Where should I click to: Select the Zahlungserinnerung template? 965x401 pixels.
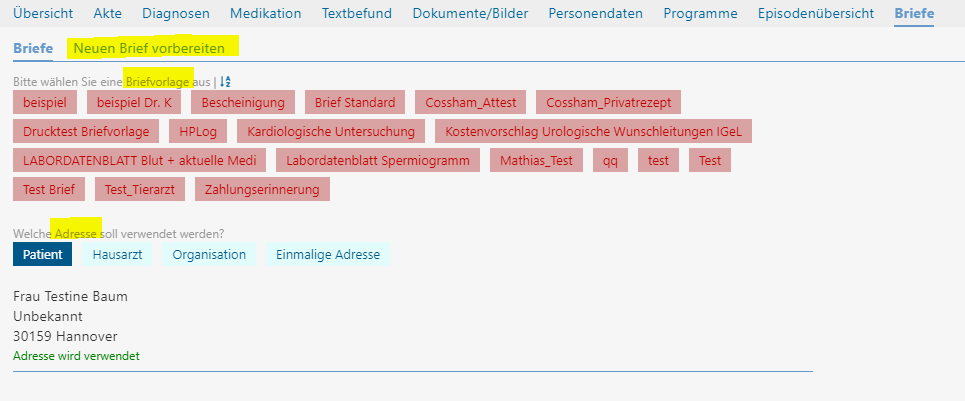coord(262,189)
